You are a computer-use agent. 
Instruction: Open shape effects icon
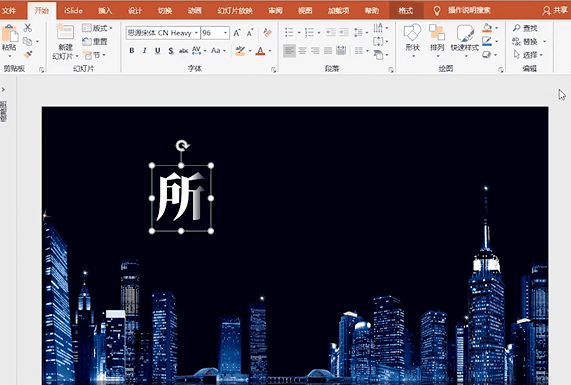(487, 55)
